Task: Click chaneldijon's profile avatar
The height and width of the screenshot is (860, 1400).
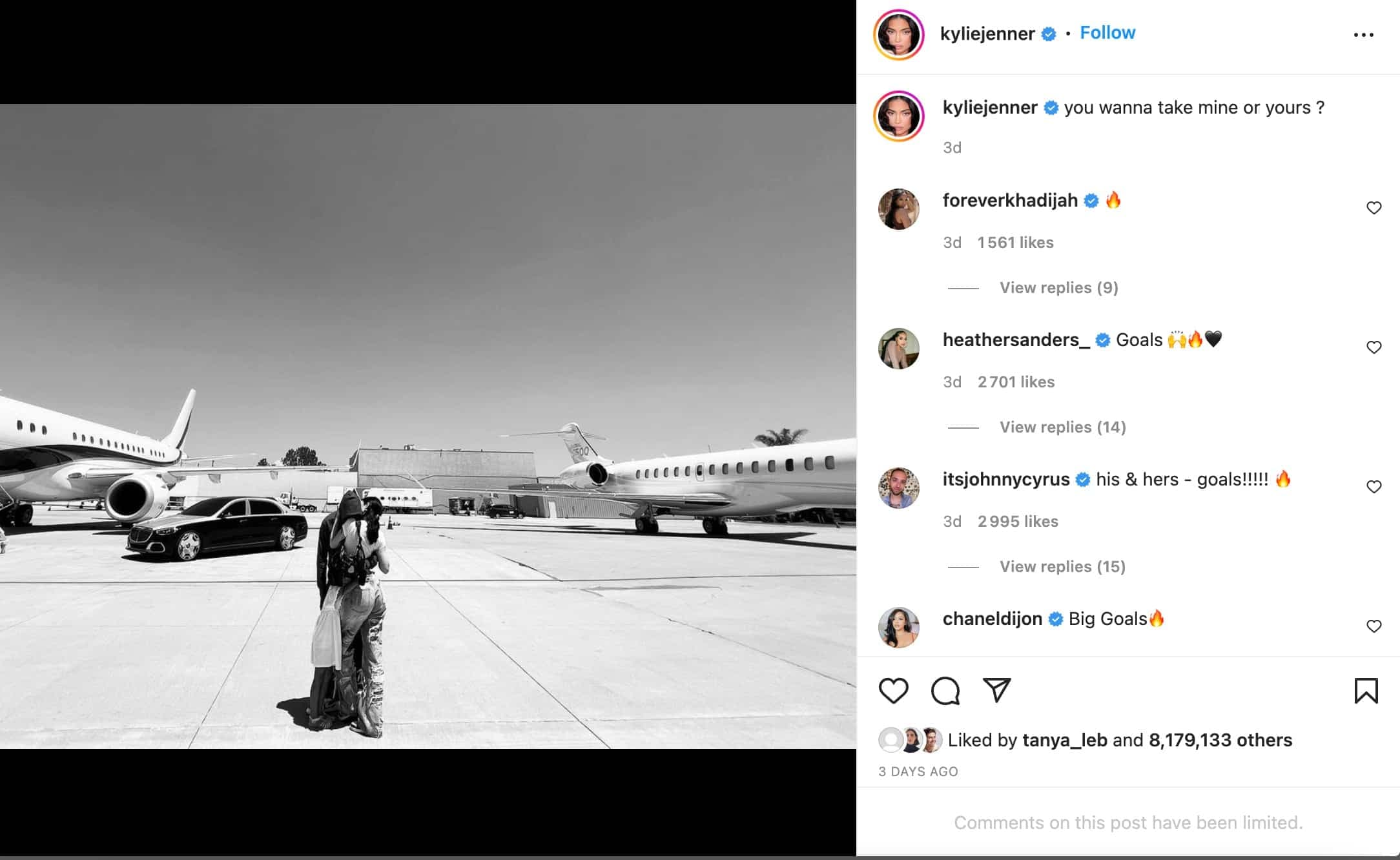Action: click(899, 628)
